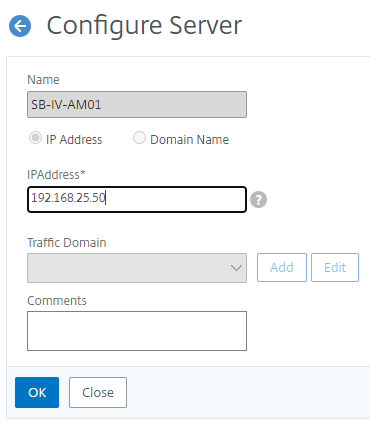370x423 pixels.
Task: Go back using the blue arrow icon
Action: [x=20, y=26]
